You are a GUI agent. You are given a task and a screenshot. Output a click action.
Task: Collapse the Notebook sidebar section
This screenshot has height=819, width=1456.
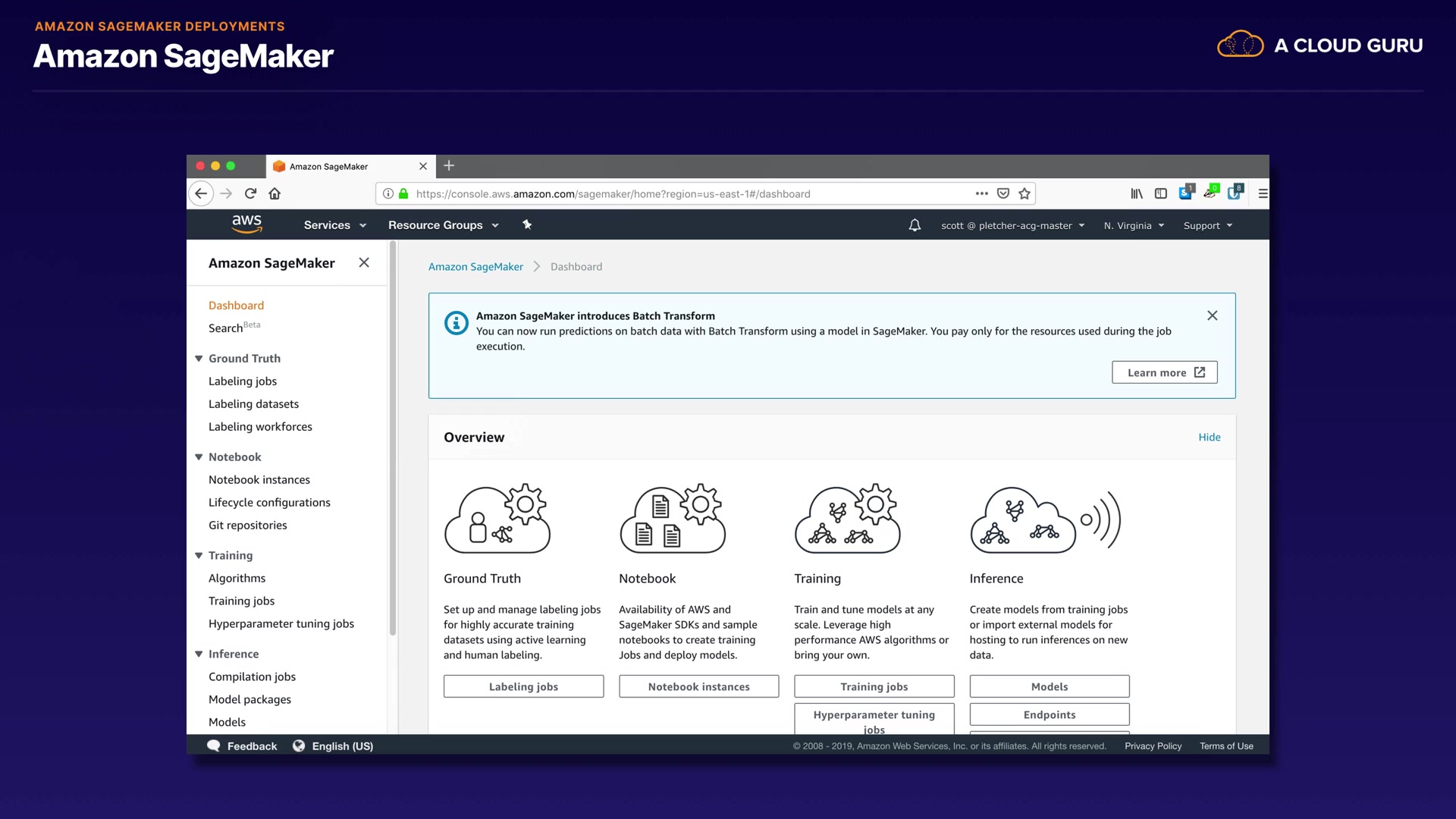[x=199, y=457]
